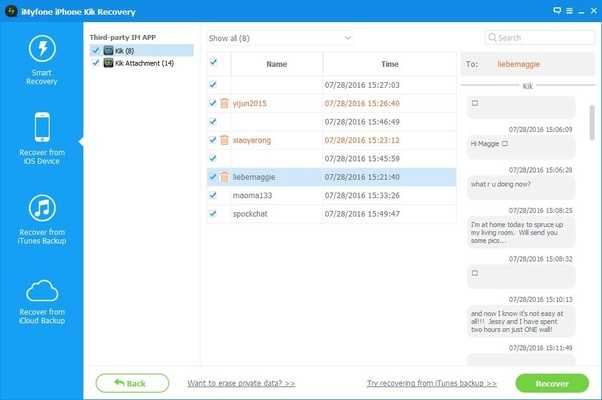Uncheck the Kik (8) checkbox

coord(95,49)
